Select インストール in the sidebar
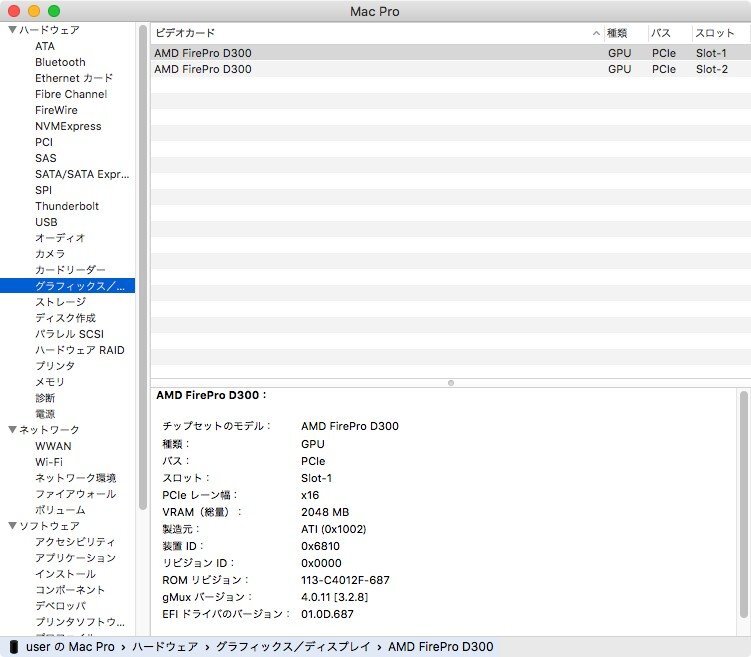 [66, 574]
